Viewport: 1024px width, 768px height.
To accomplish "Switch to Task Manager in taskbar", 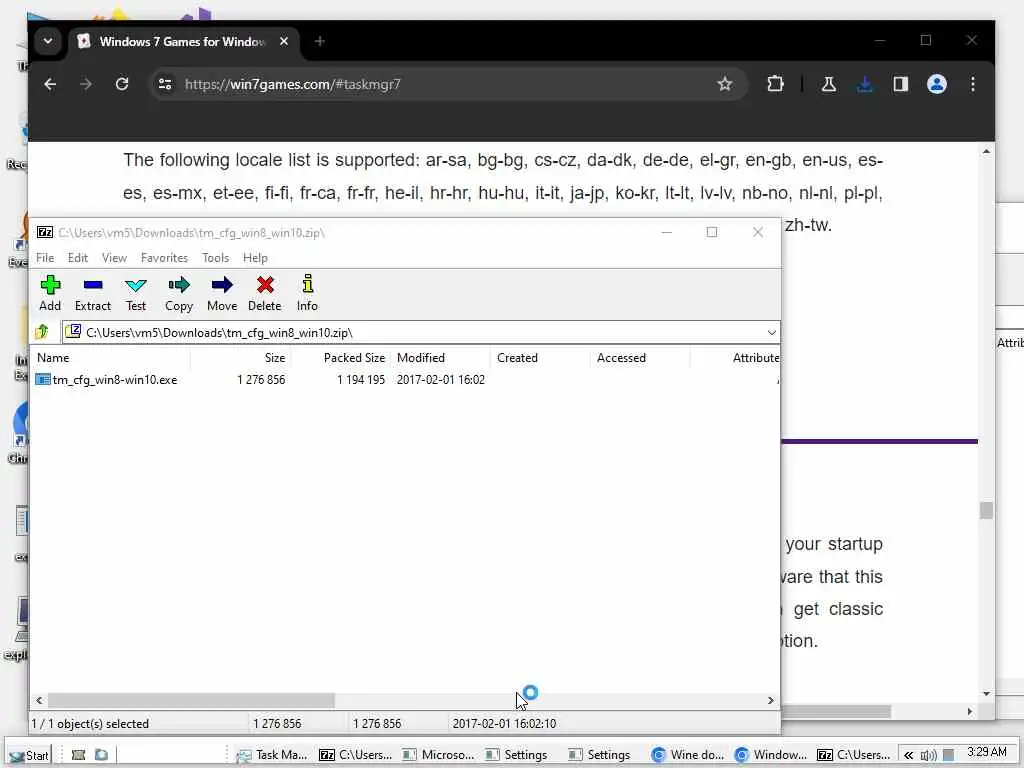I will point(271,755).
